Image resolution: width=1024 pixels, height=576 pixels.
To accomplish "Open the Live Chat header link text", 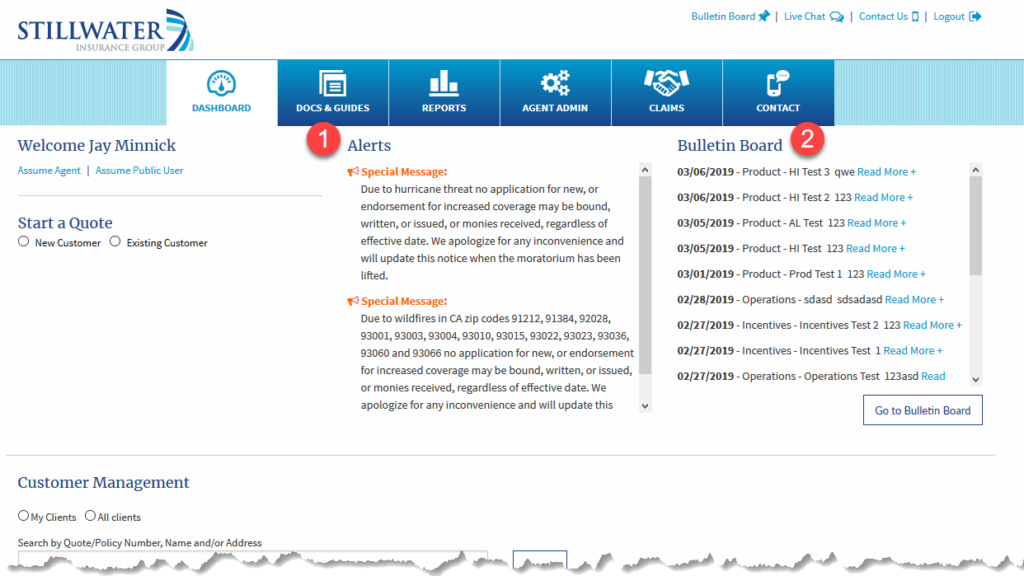I will (x=805, y=16).
